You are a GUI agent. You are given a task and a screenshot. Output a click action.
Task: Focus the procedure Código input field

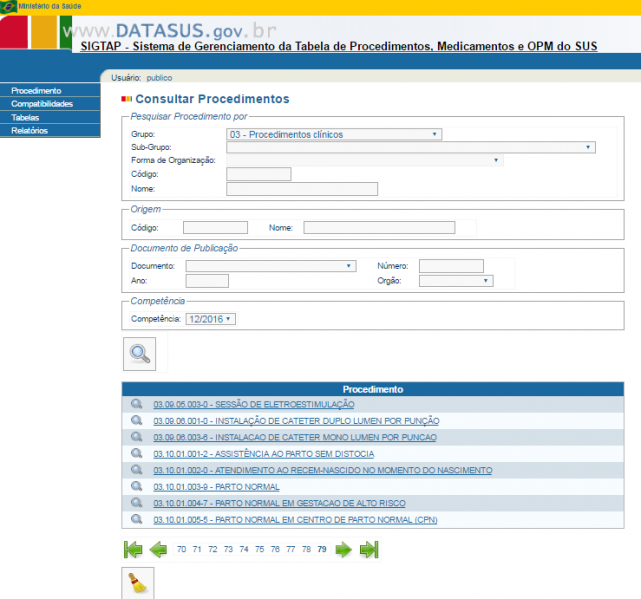259,174
